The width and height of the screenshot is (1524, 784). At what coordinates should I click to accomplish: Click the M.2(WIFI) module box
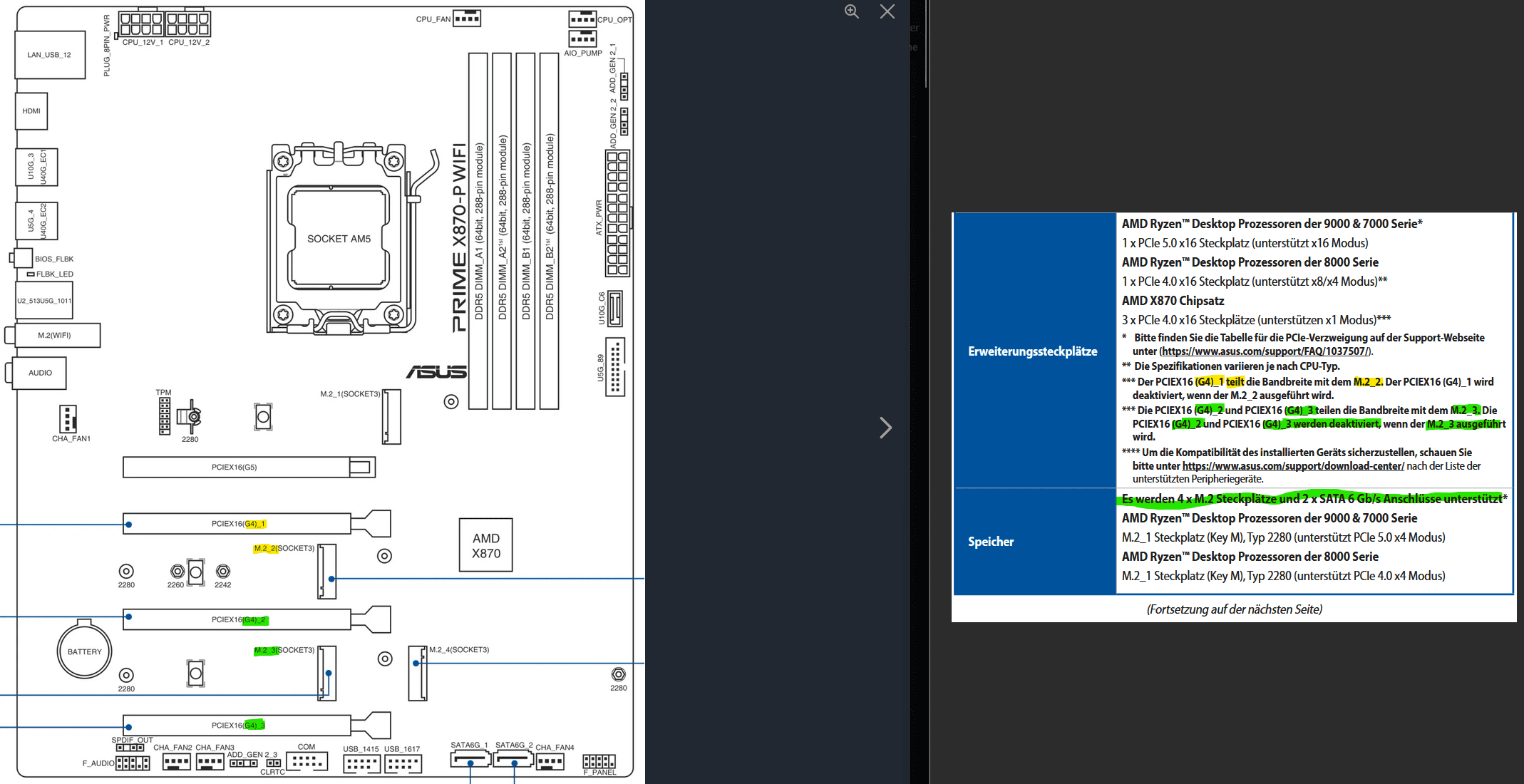[54, 335]
